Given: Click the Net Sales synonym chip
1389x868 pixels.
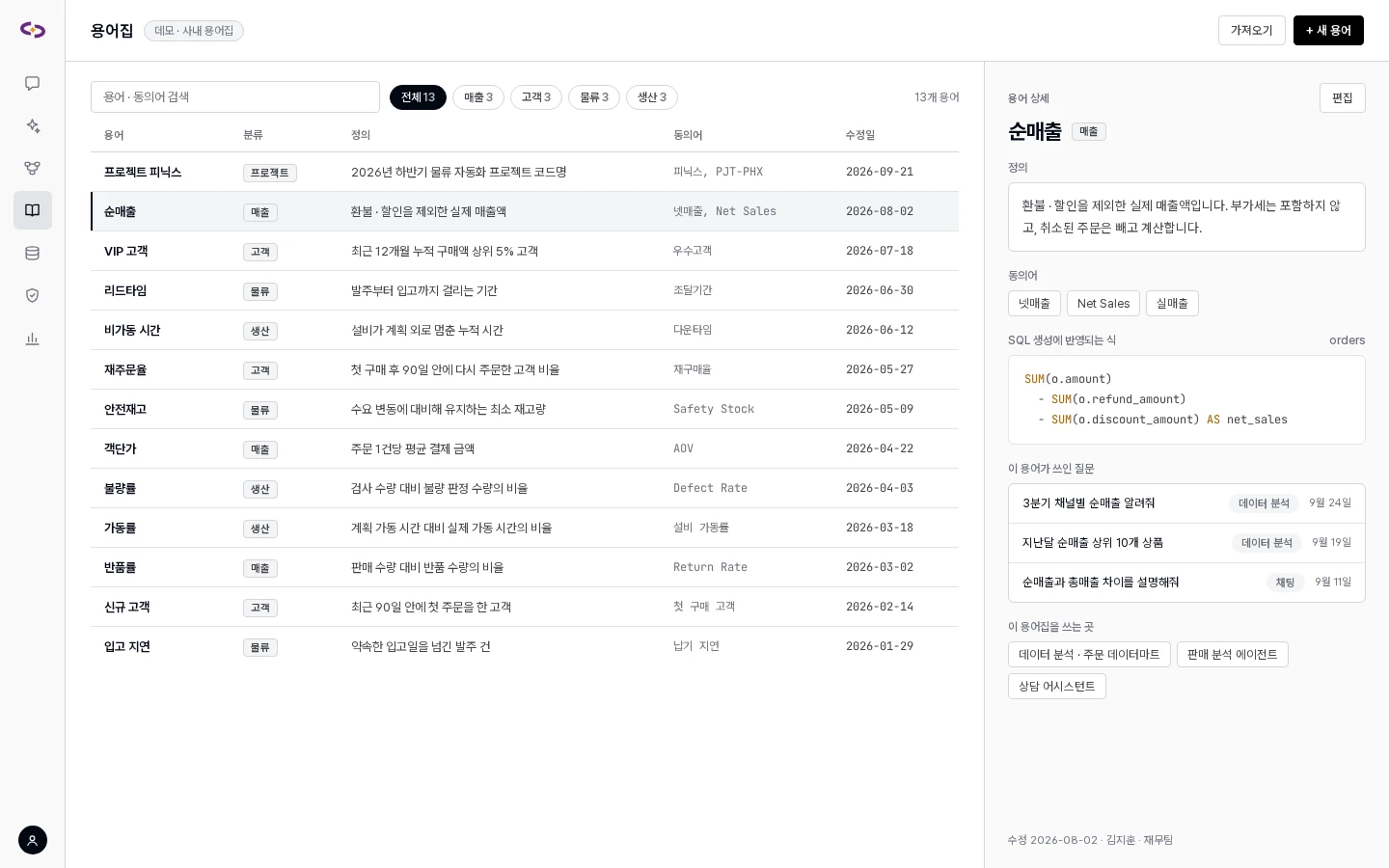Looking at the screenshot, I should point(1103,303).
